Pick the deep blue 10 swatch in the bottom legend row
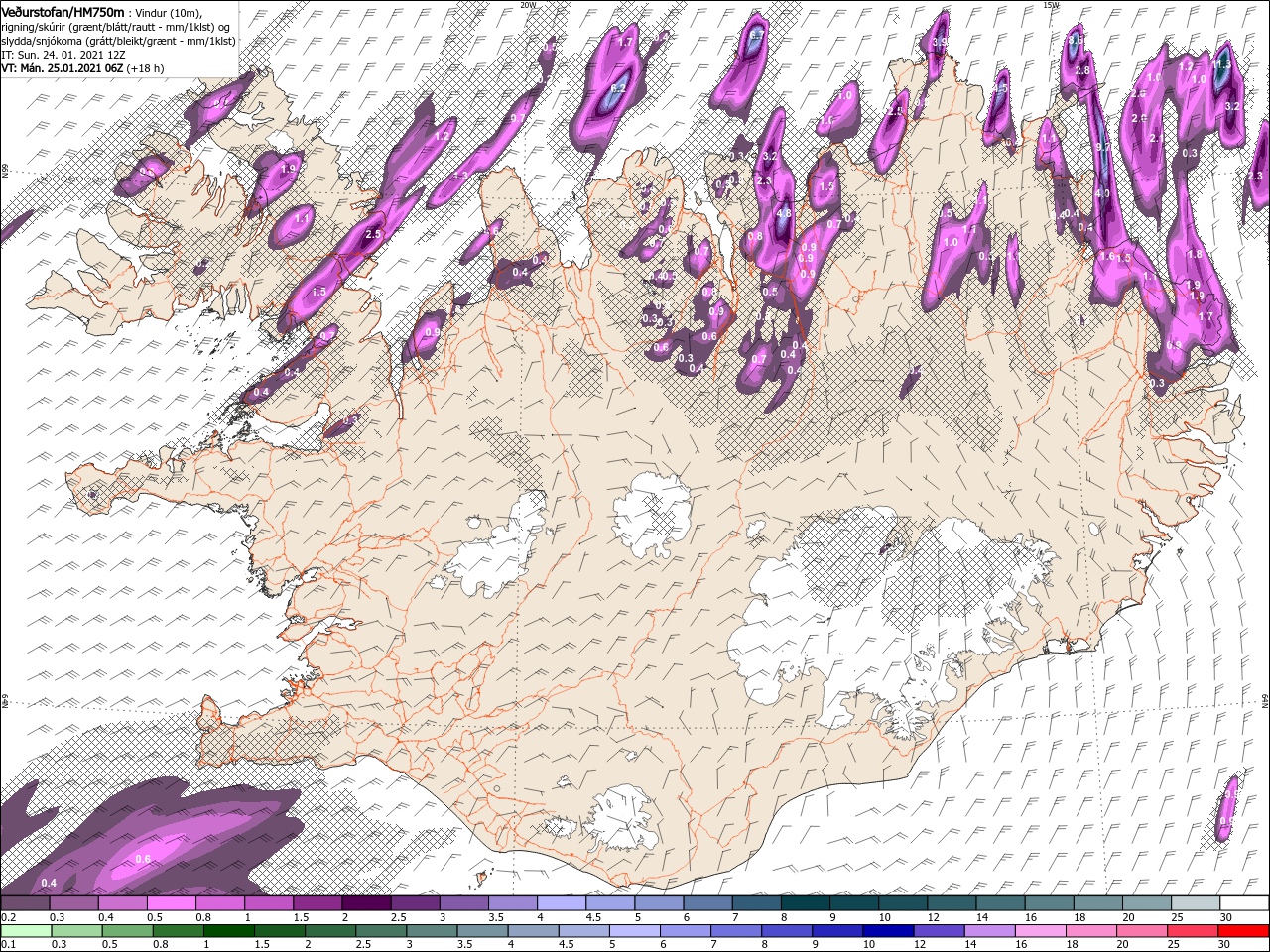Screen dimensions: 1270x952 click(x=888, y=930)
